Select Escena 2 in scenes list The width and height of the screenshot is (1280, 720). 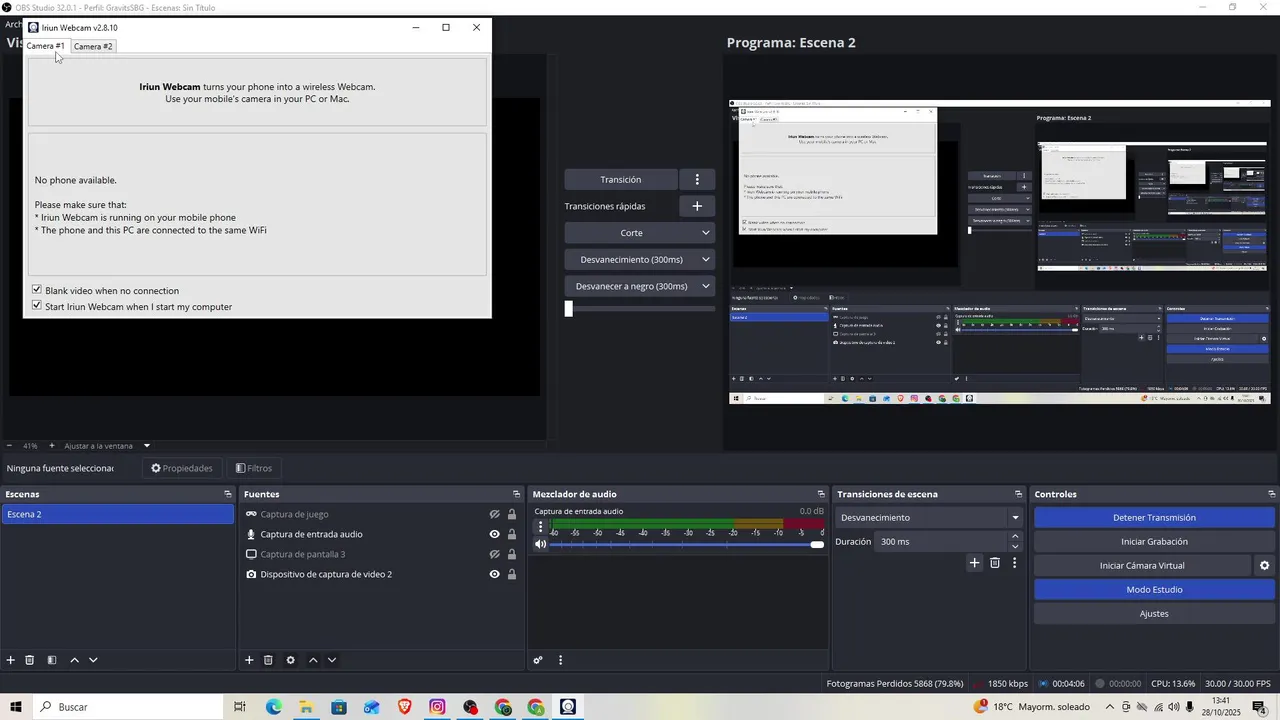pos(118,515)
